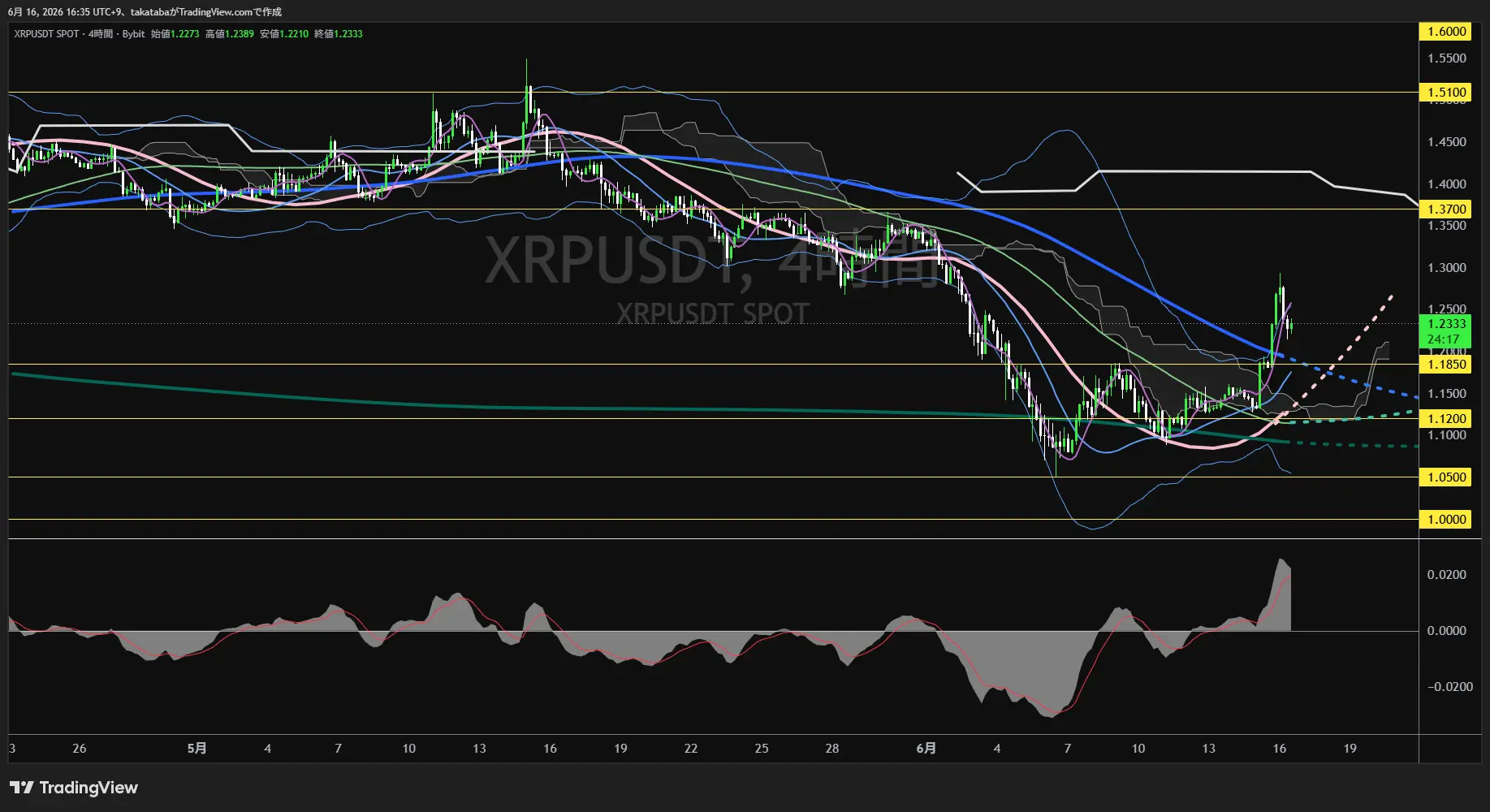The image size is (1490, 812).
Task: Click the 25 date on time axis
Action: [x=762, y=749]
